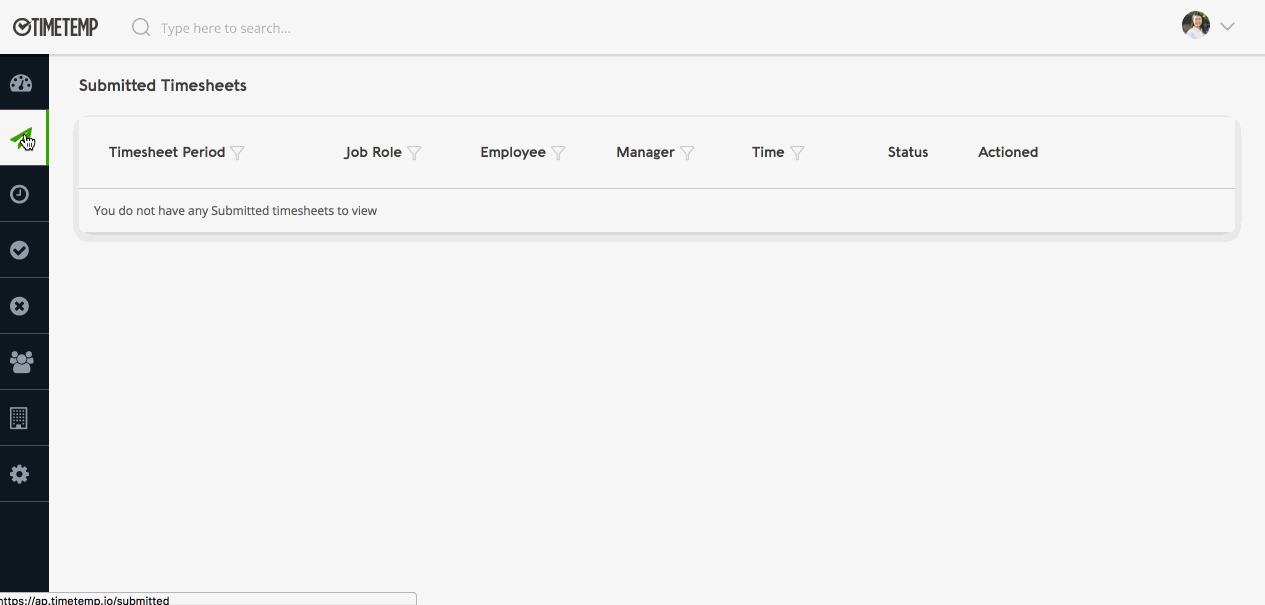Open the clock icon in sidebar
This screenshot has height=605, width=1265.
[20, 194]
